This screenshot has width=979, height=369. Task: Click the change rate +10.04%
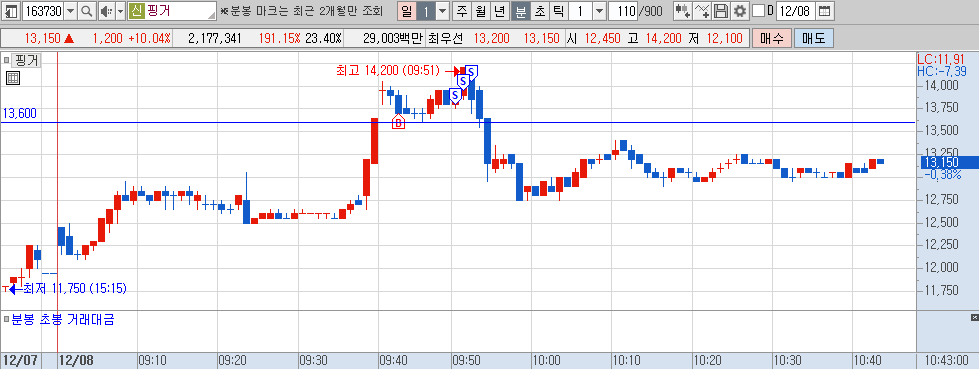click(149, 39)
